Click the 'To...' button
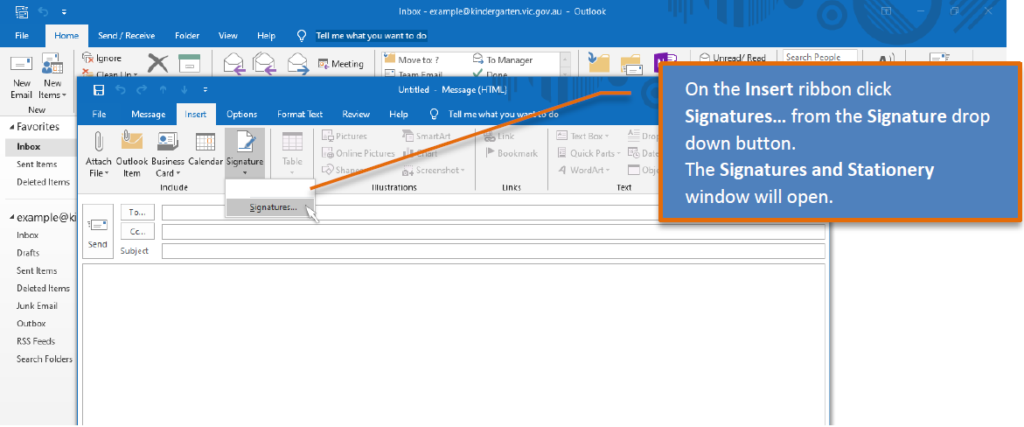 (137, 213)
